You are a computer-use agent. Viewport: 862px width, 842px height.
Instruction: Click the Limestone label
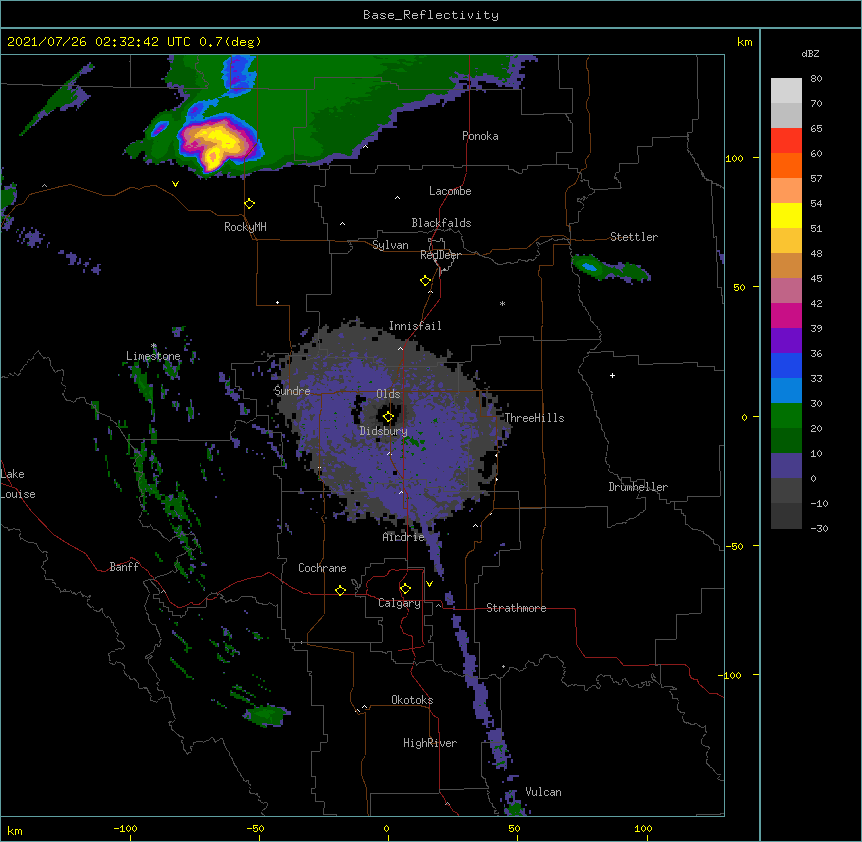153,356
